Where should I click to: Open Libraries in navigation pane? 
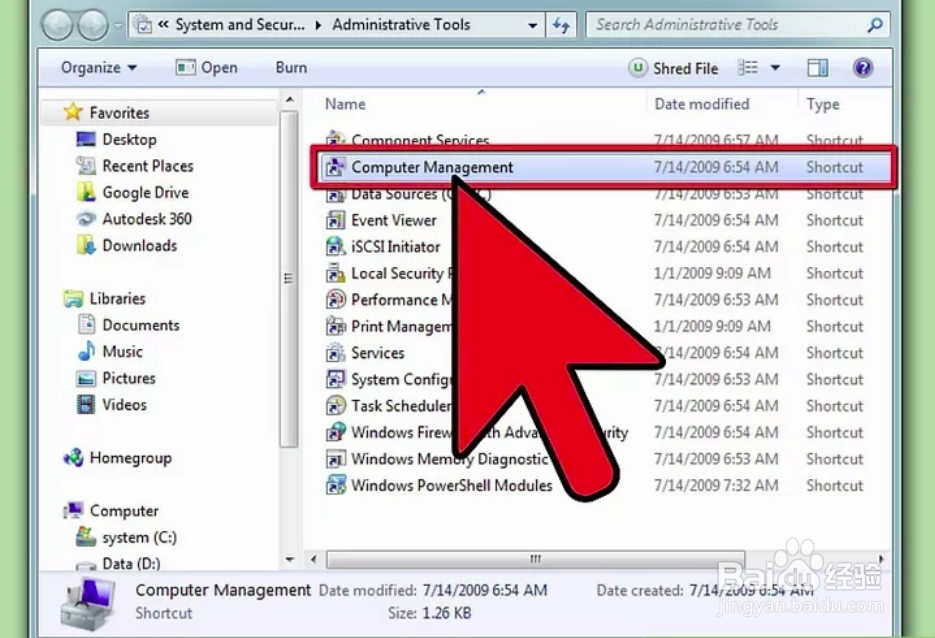(117, 298)
